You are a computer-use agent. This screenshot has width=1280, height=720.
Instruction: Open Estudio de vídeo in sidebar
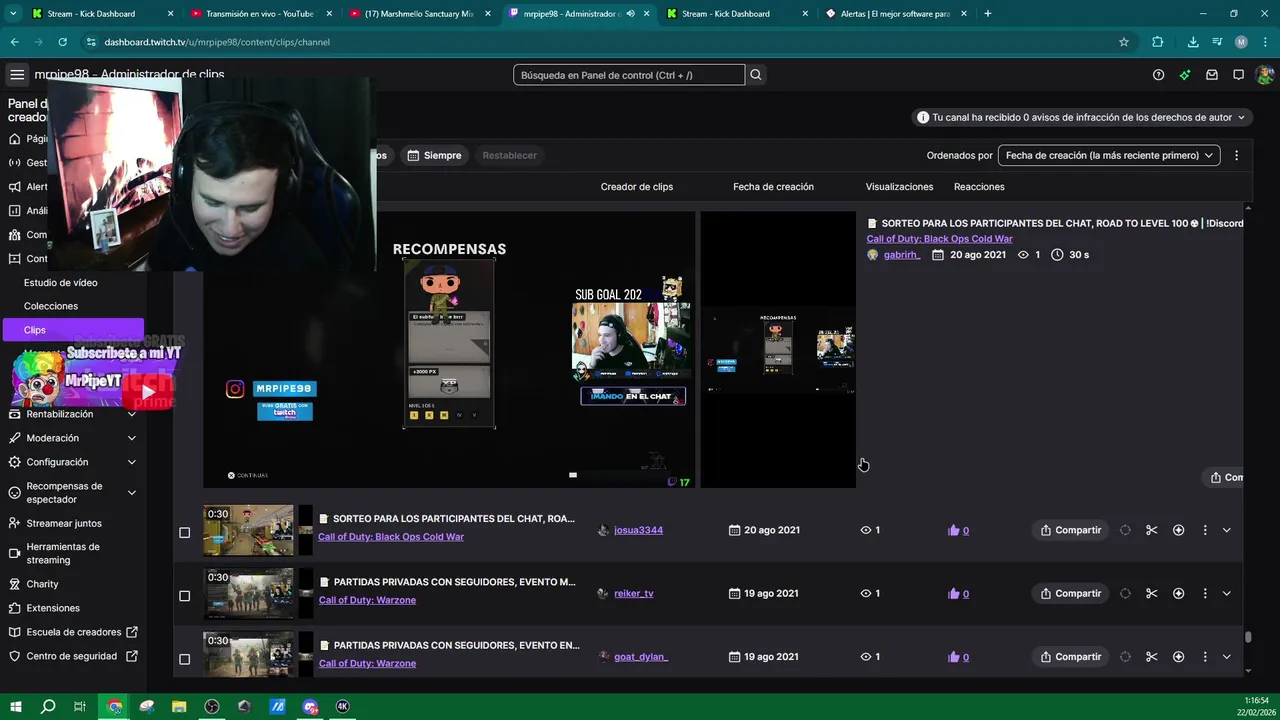[61, 282]
